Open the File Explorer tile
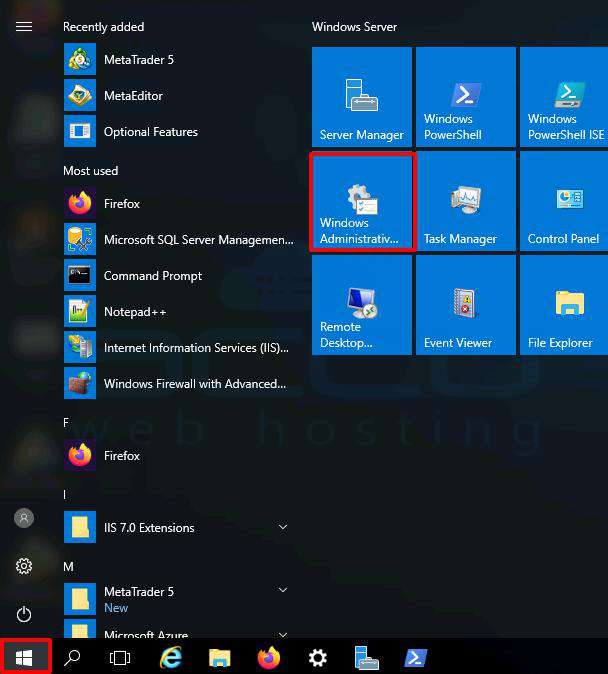The width and height of the screenshot is (608, 674). pyautogui.click(x=564, y=305)
